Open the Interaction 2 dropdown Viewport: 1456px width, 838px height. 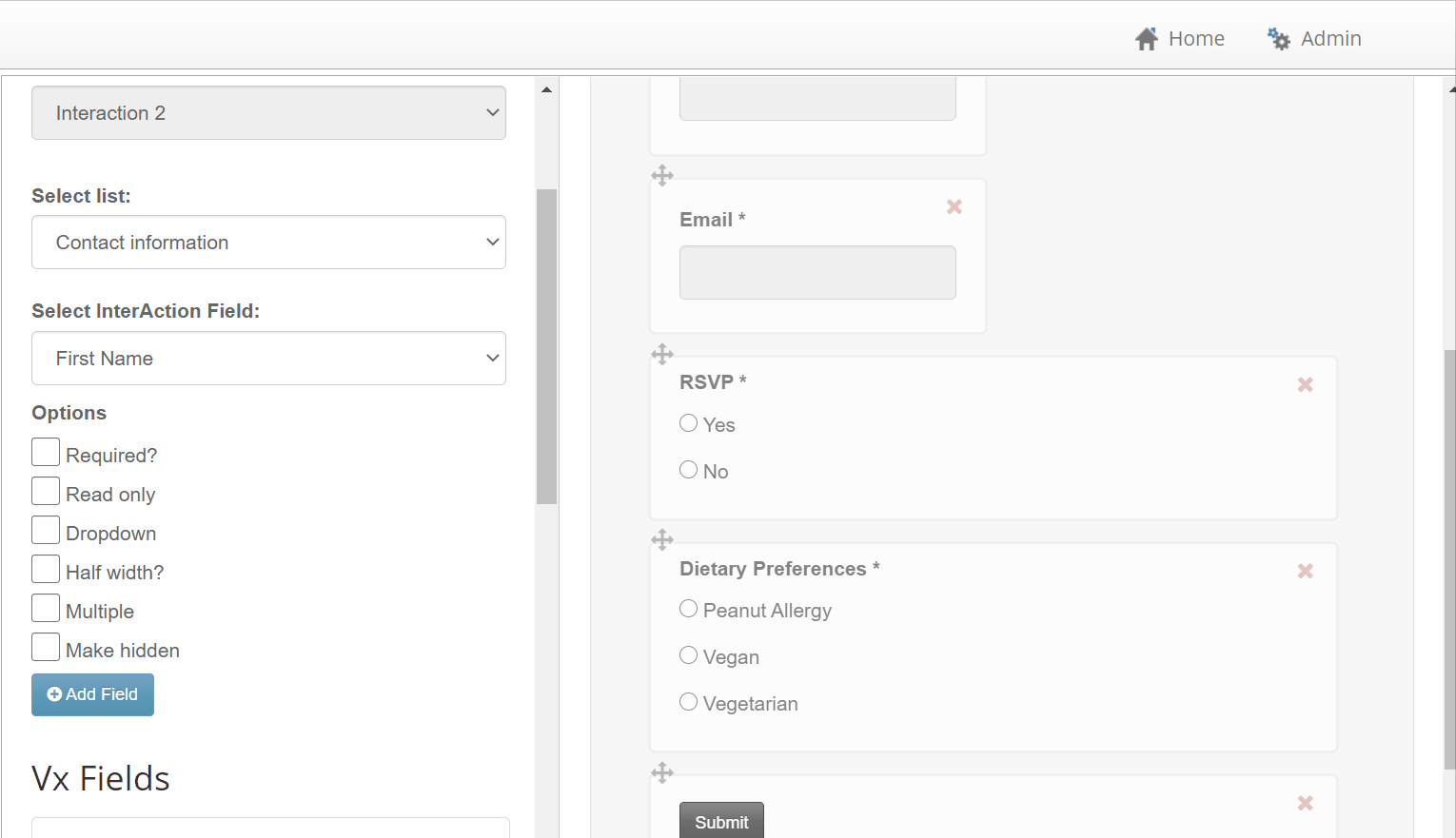268,113
